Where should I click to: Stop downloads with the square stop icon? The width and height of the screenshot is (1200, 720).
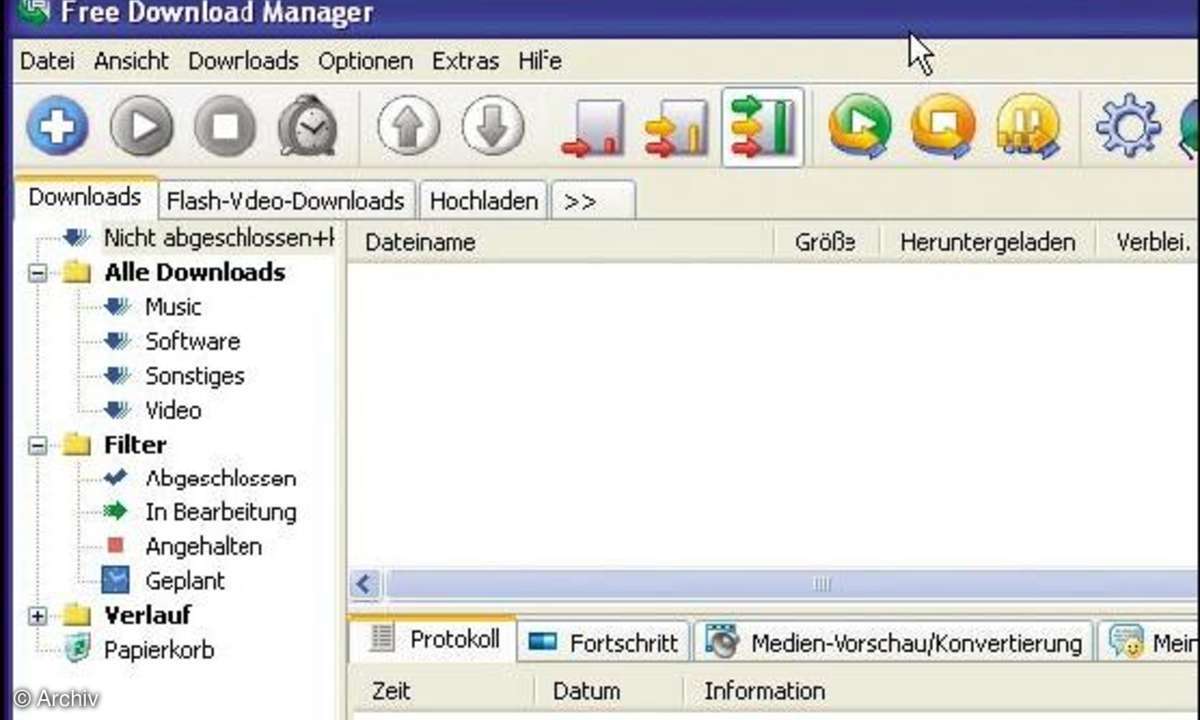224,128
